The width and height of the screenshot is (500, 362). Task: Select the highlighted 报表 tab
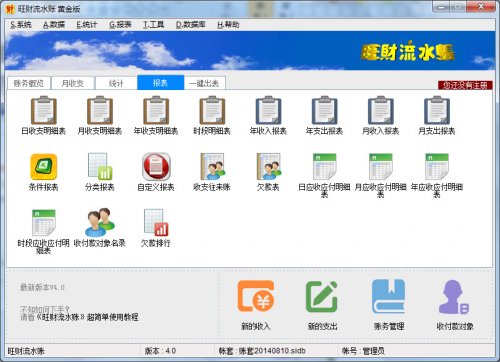160,83
